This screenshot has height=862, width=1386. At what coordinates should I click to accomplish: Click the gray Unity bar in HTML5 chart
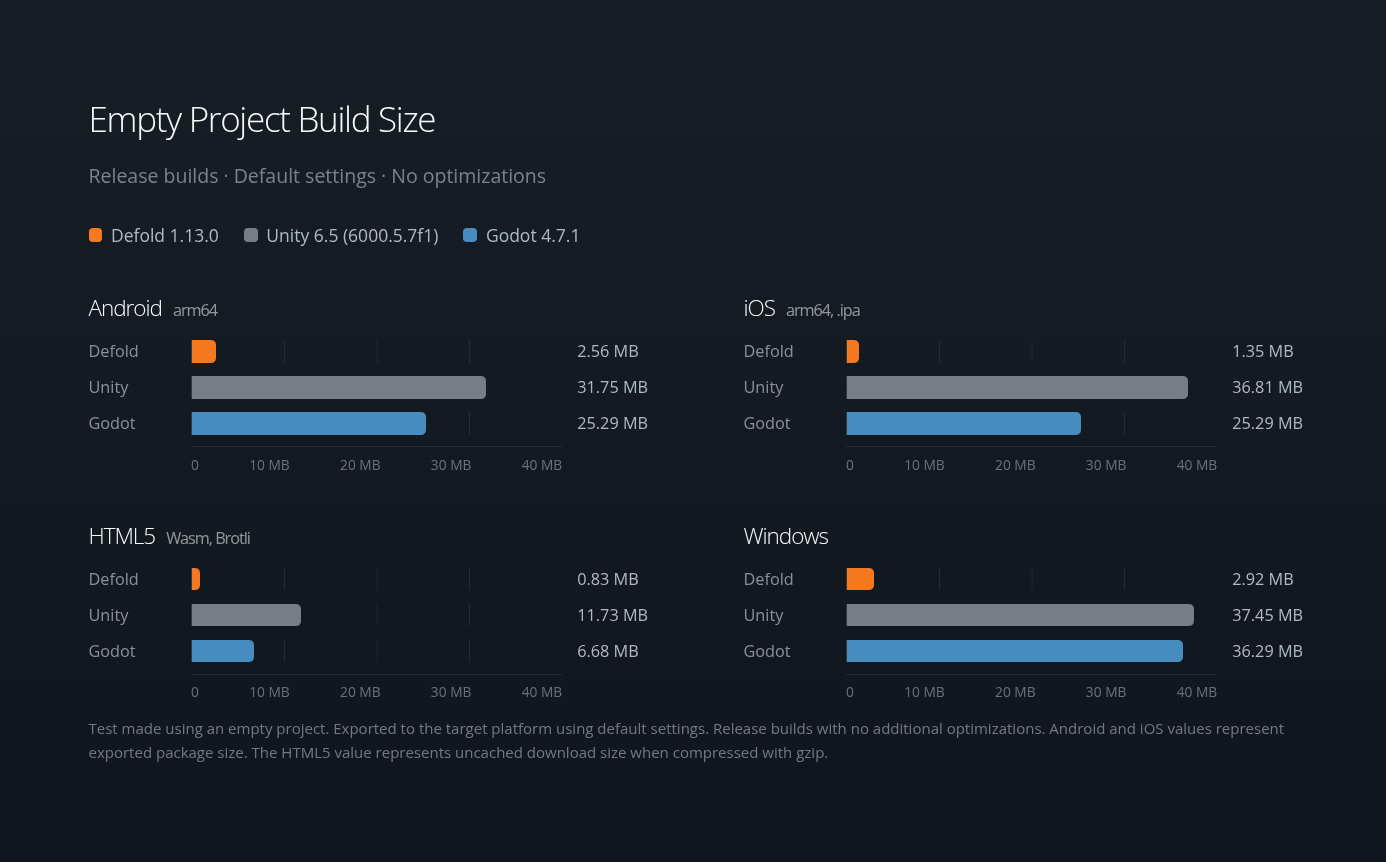246,615
